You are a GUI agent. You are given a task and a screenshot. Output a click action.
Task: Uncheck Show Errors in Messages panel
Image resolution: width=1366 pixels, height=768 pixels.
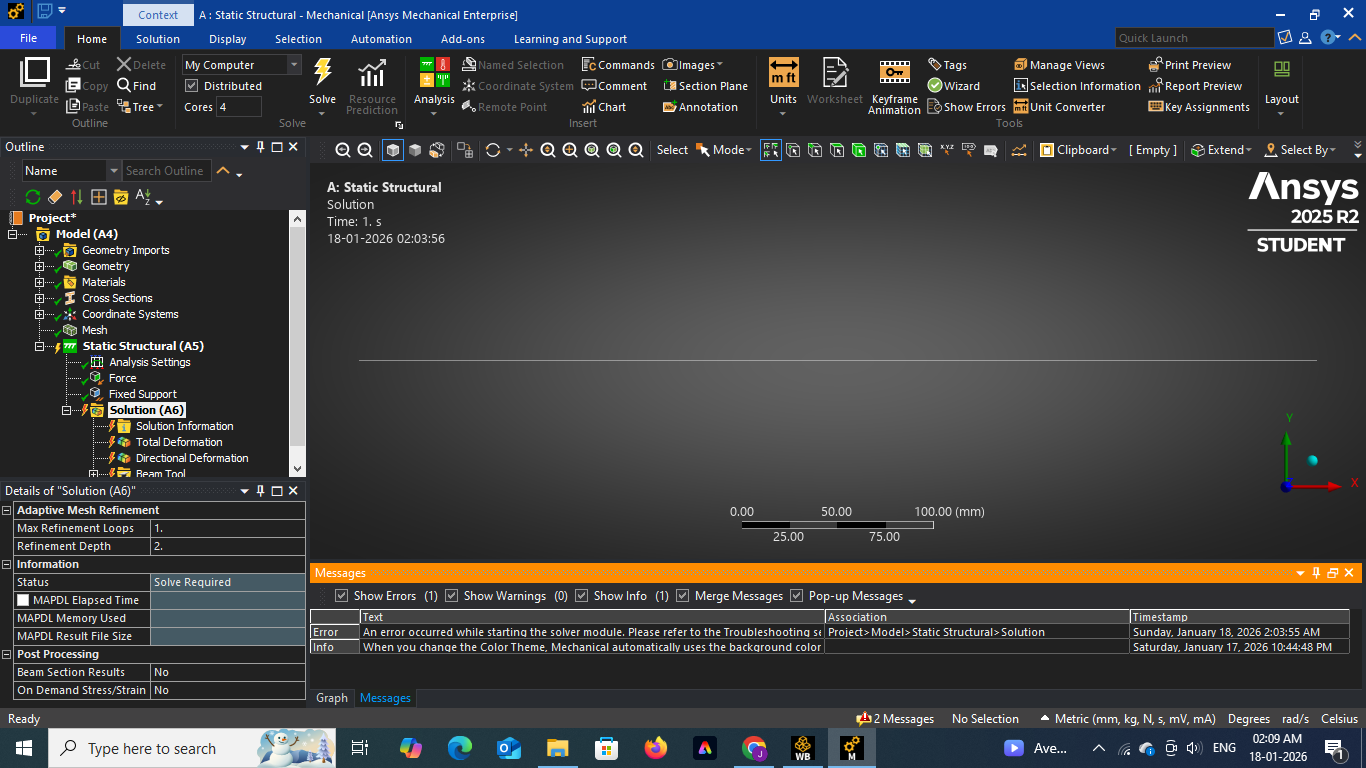click(x=342, y=596)
